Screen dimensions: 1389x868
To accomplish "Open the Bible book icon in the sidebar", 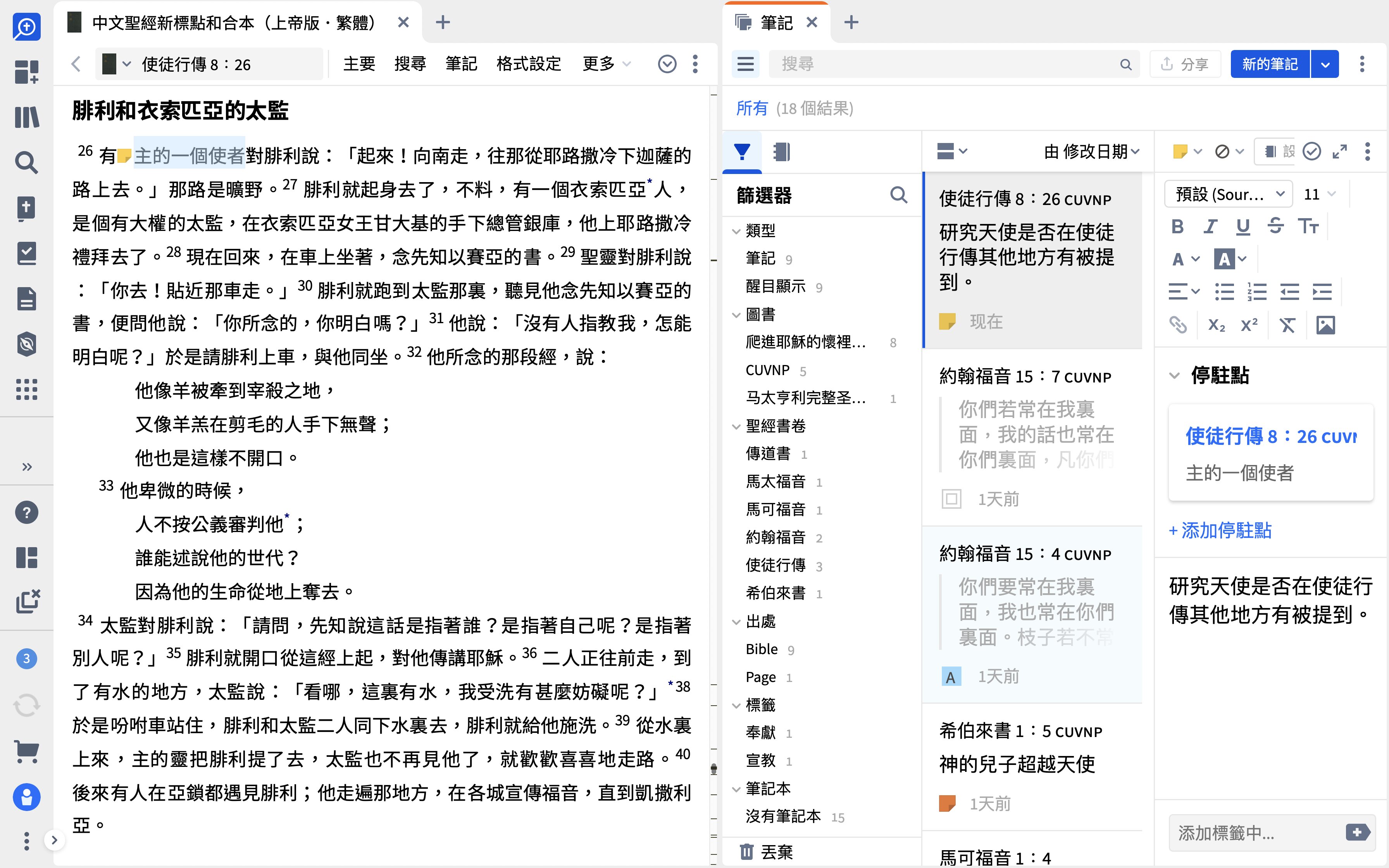I will point(26,208).
